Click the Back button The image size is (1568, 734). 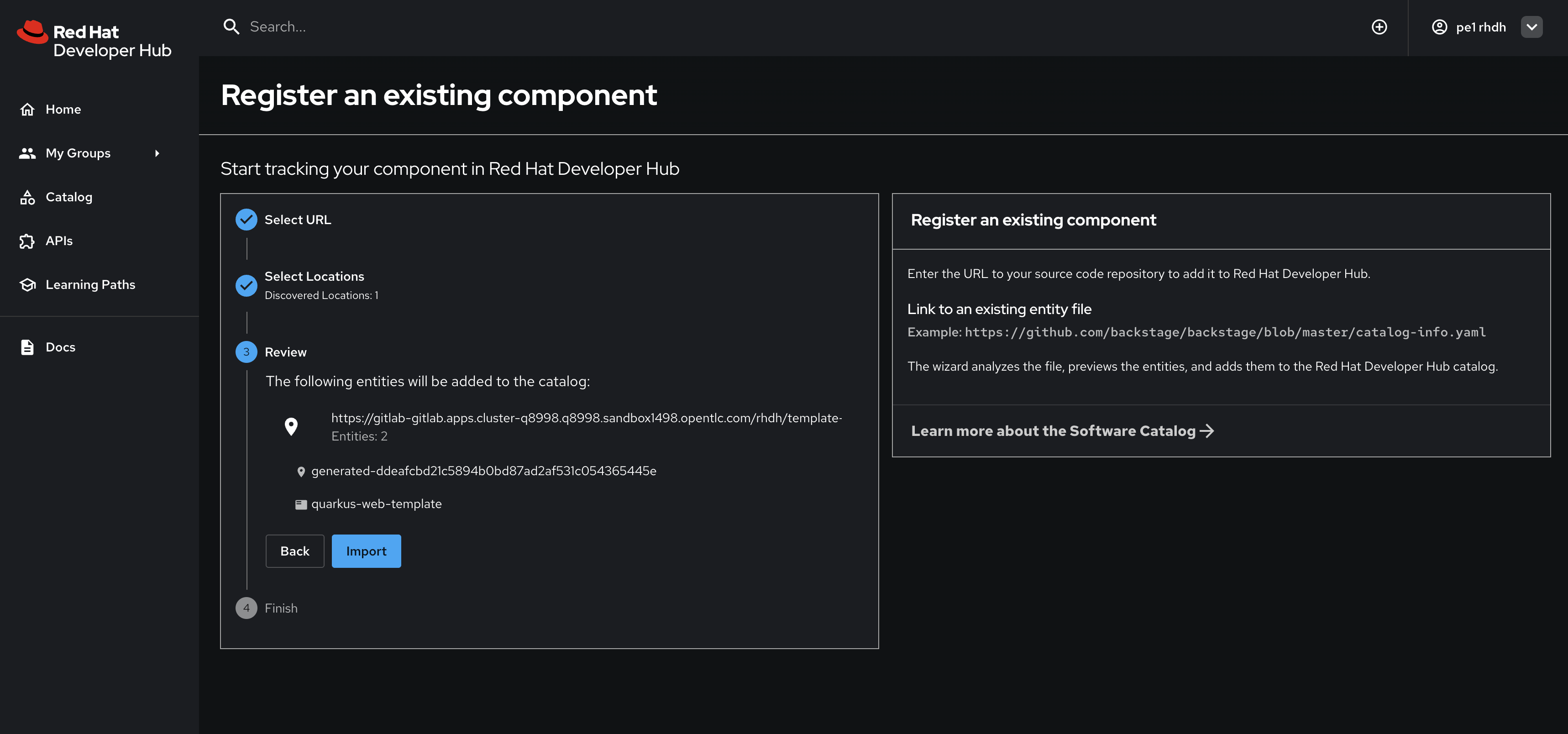tap(294, 551)
